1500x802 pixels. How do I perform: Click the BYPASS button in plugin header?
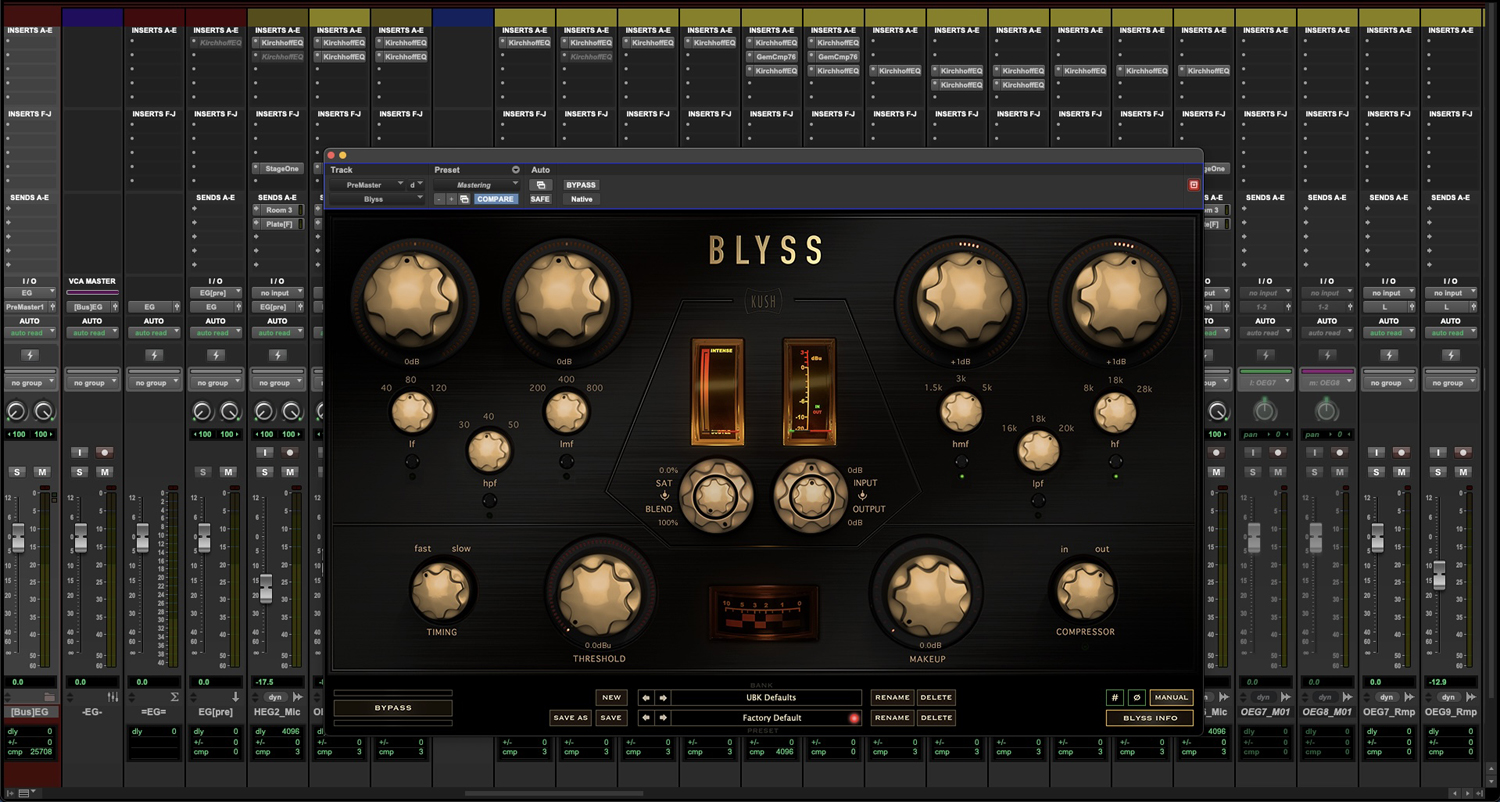[581, 185]
